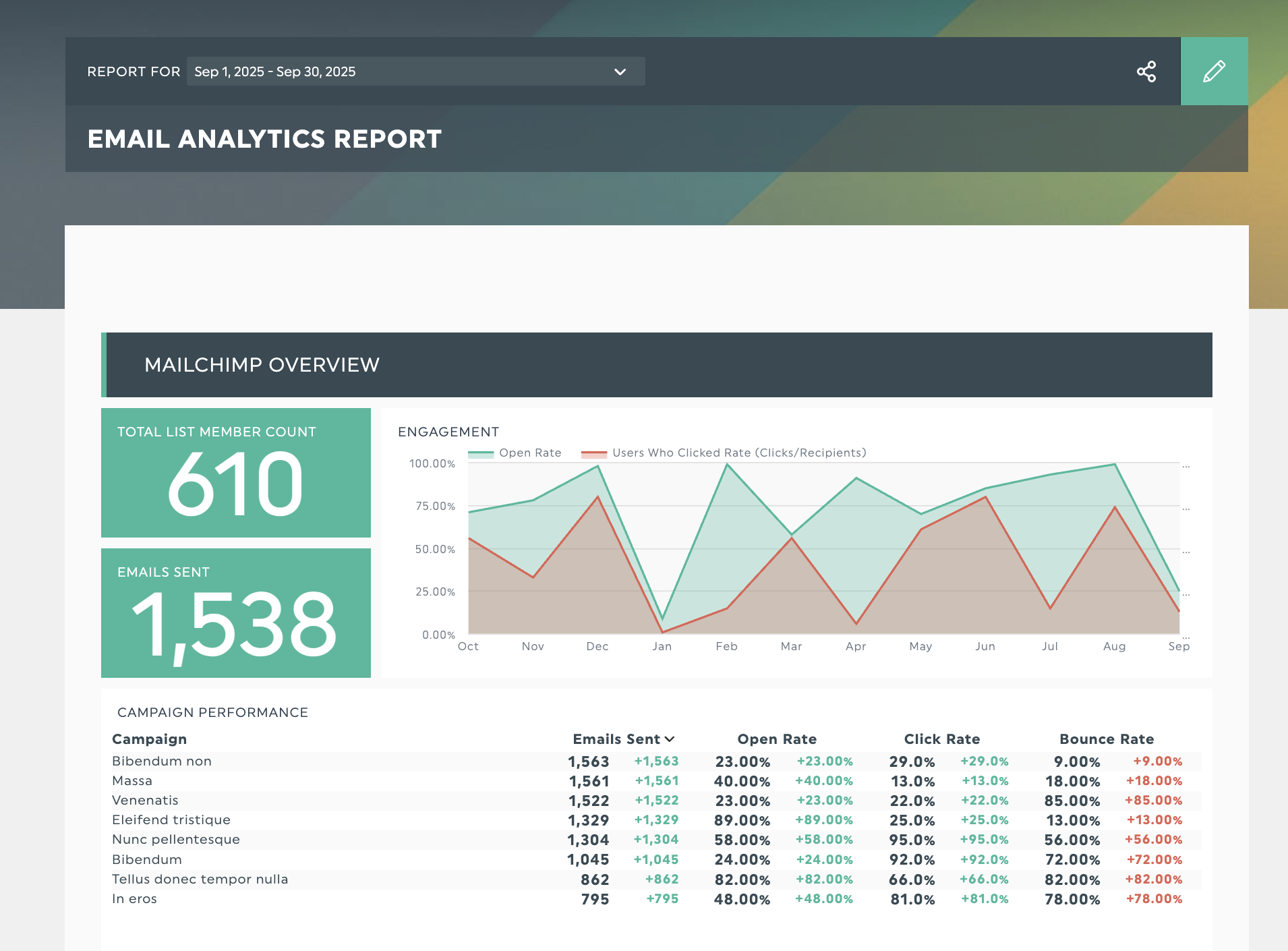The height and width of the screenshot is (951, 1288).
Task: Expand the date range chevron arrow
Action: pyautogui.click(x=620, y=71)
